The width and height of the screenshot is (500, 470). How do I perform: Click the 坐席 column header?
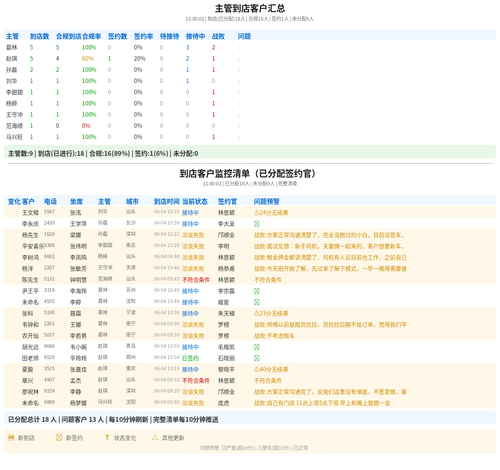(x=76, y=201)
